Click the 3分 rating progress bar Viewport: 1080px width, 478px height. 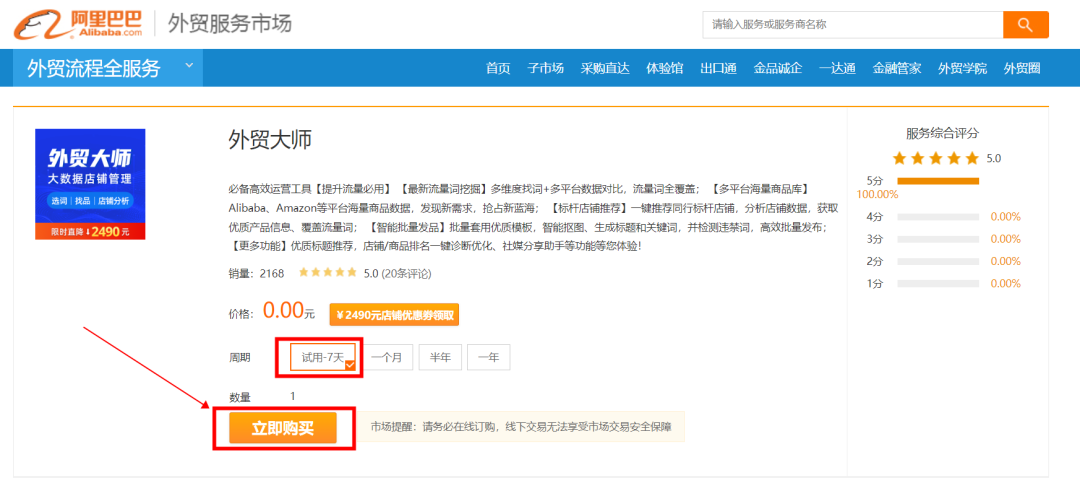coord(938,239)
